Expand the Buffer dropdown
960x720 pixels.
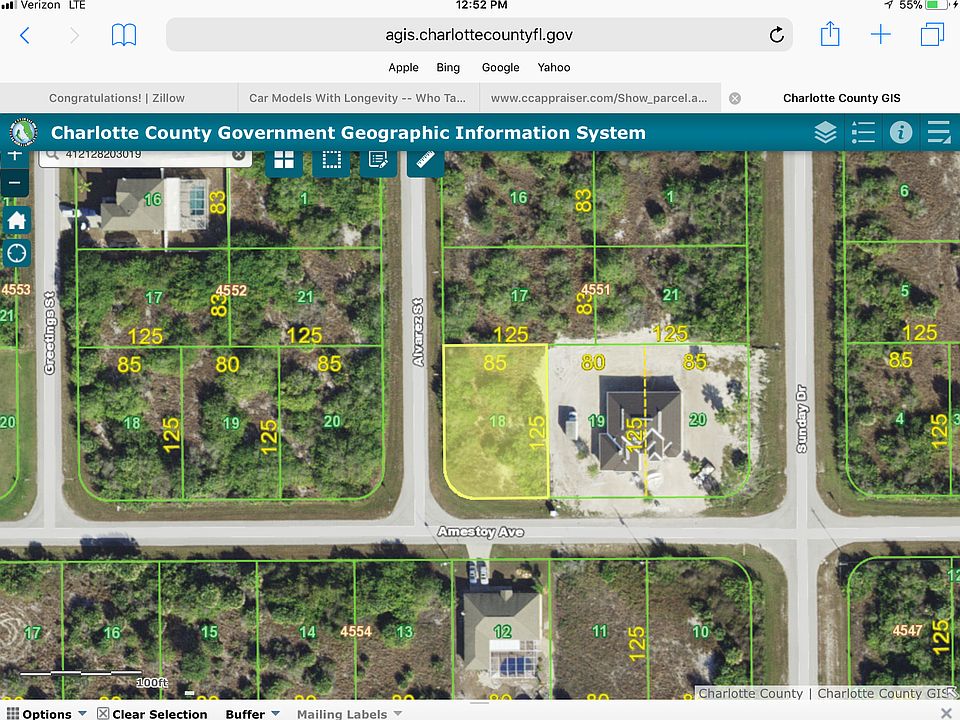252,714
